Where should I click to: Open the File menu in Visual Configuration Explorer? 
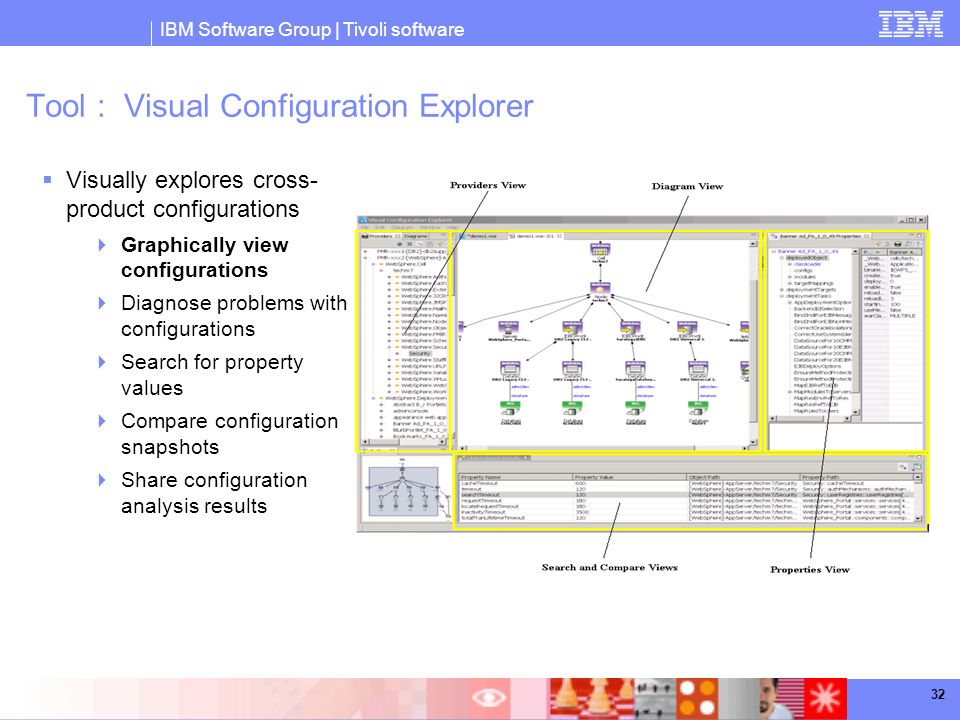364,227
